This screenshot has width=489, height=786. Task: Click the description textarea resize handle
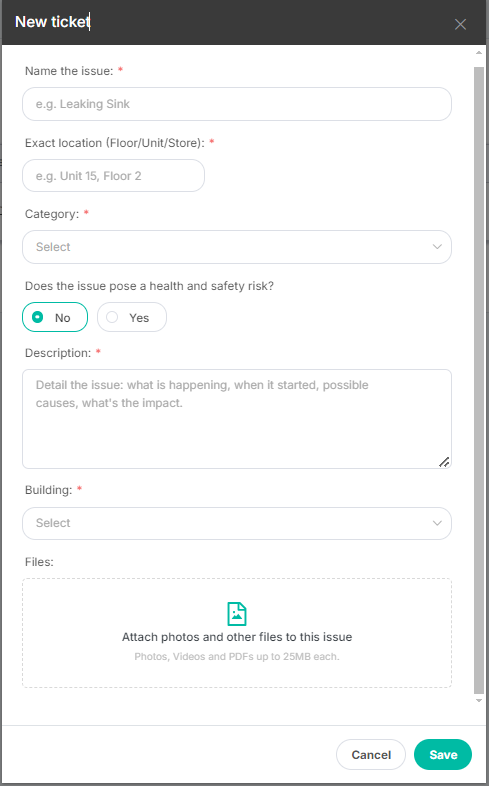click(x=444, y=462)
